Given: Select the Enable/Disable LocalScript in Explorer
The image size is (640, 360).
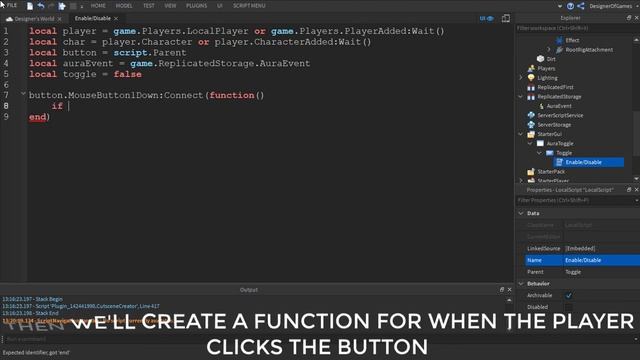Looking at the screenshot, I should (x=589, y=162).
